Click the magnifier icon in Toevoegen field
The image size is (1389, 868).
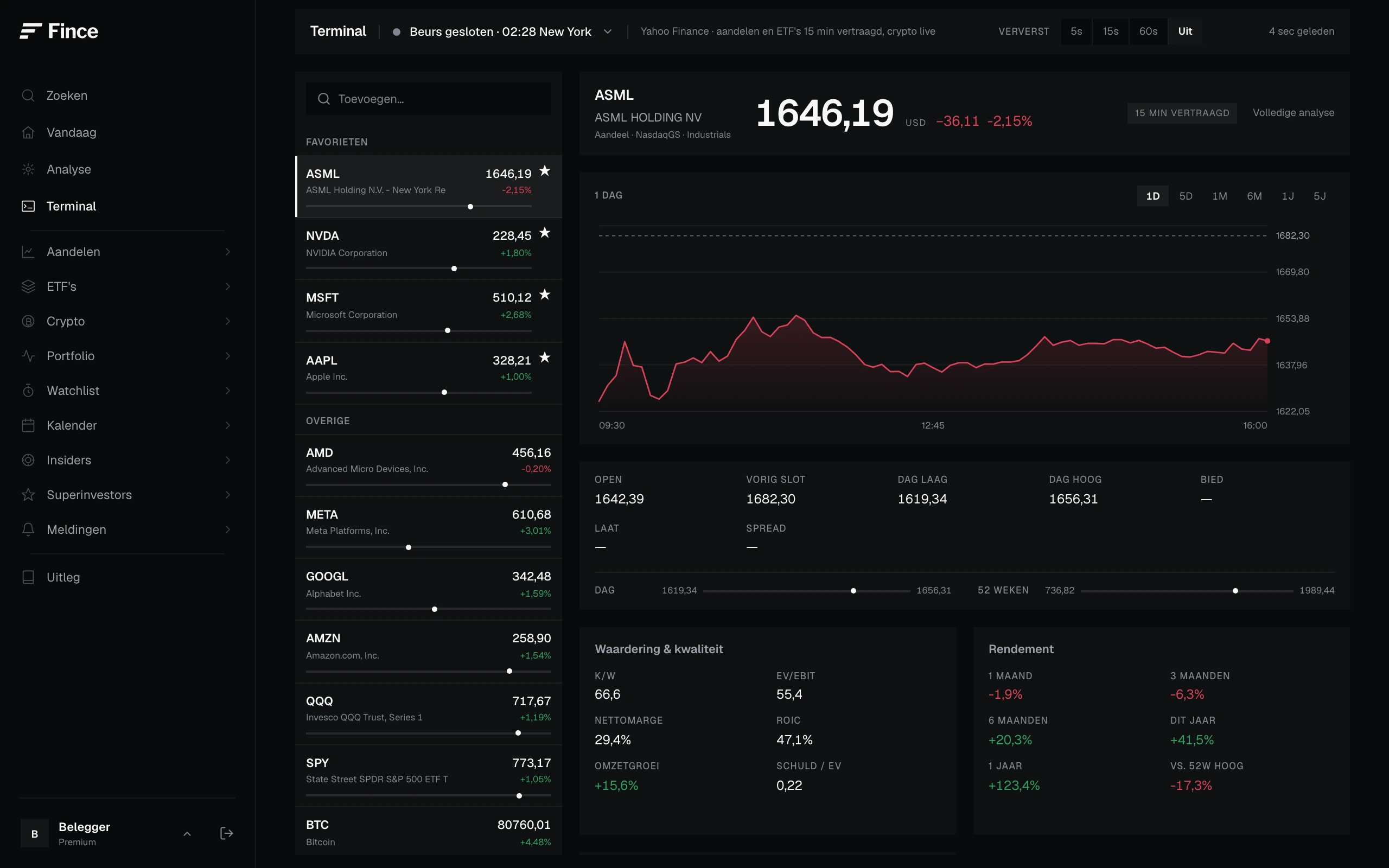tap(324, 99)
